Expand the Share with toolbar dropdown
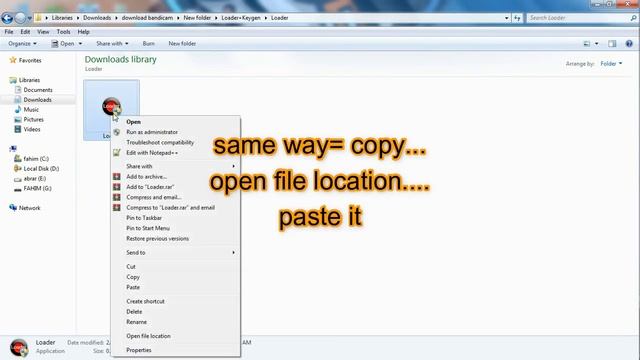 point(112,44)
